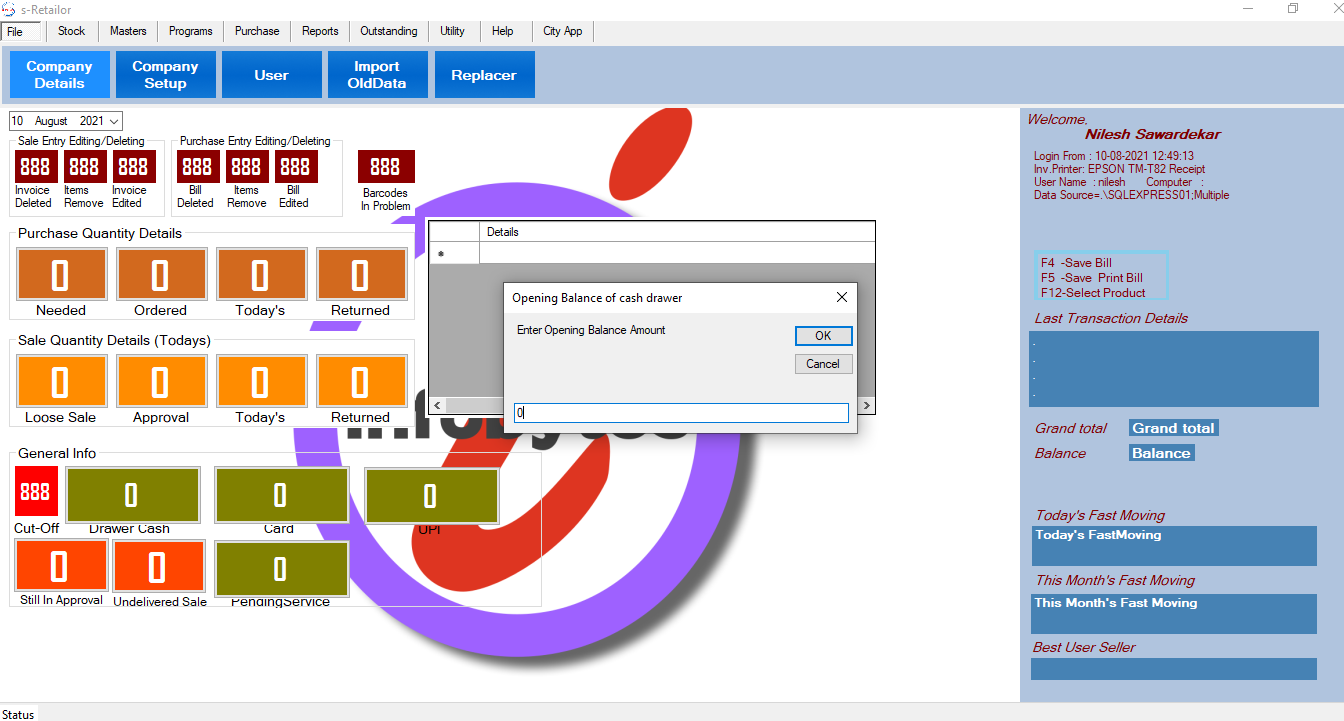Click the Invoice Deleted counter tile

pyautogui.click(x=35, y=166)
